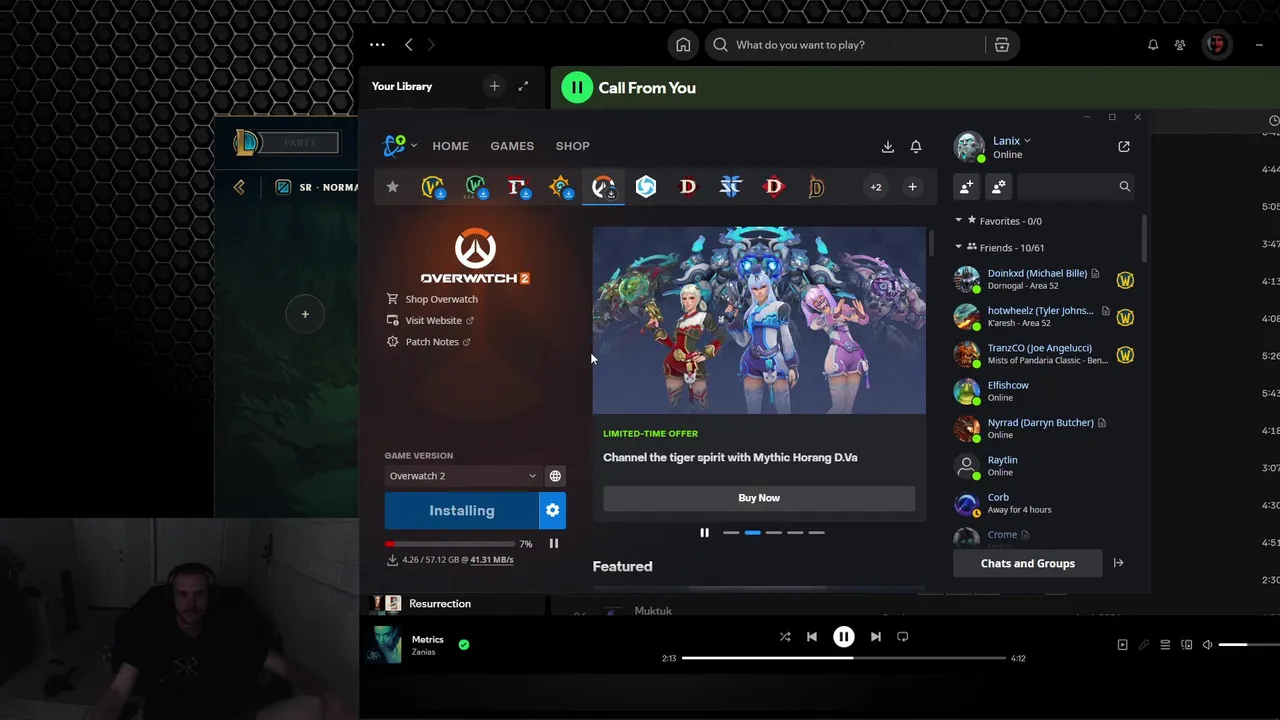Image resolution: width=1280 pixels, height=720 pixels.
Task: Open the StarCraft game icon
Action: tap(731, 187)
